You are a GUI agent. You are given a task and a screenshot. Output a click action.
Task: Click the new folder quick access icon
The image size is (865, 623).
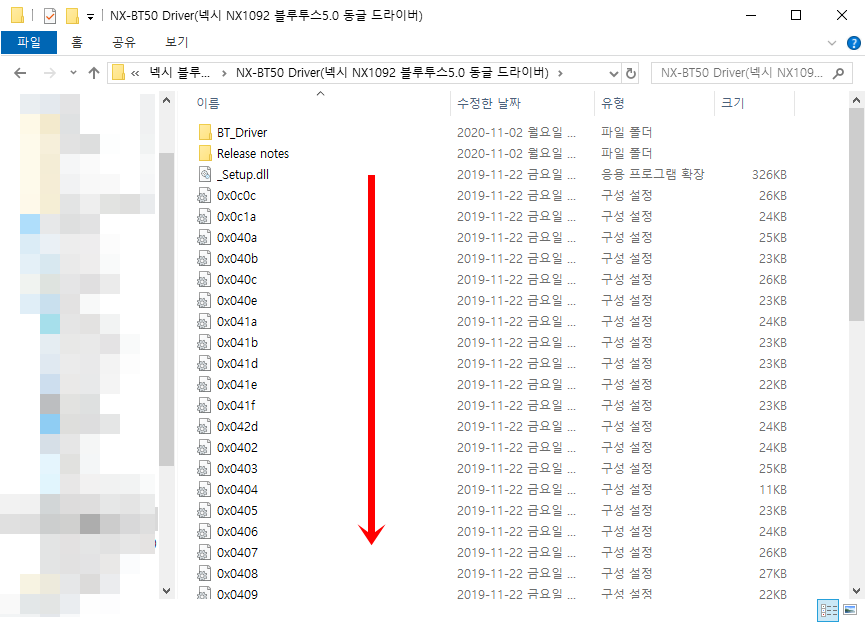(x=72, y=15)
